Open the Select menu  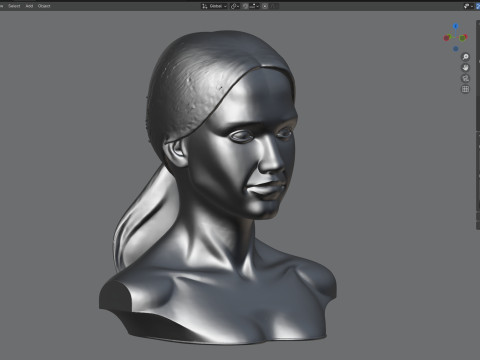click(14, 6)
